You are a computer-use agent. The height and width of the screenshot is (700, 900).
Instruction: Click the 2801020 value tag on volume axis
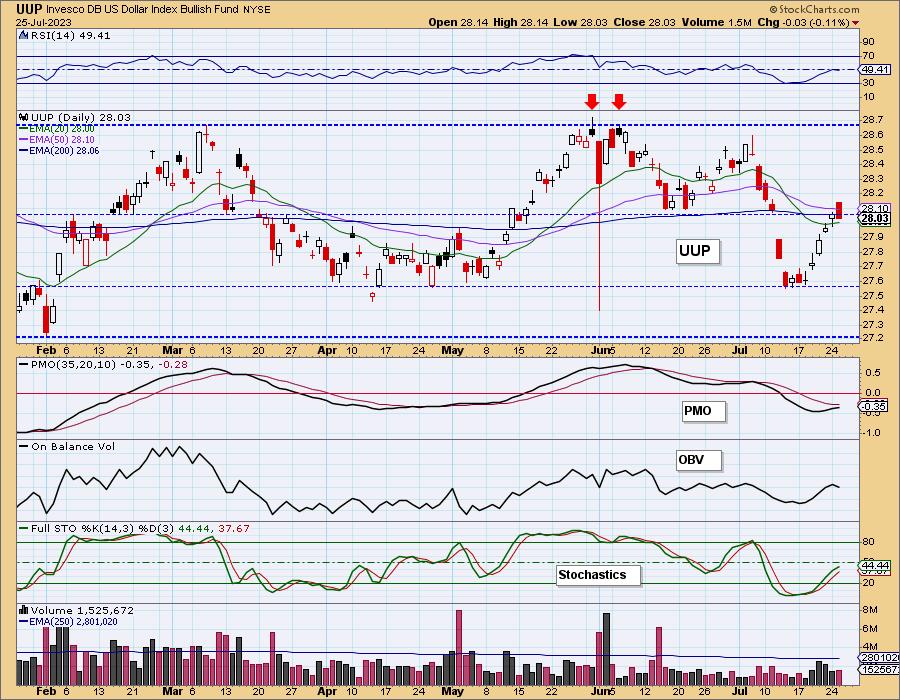pos(878,658)
